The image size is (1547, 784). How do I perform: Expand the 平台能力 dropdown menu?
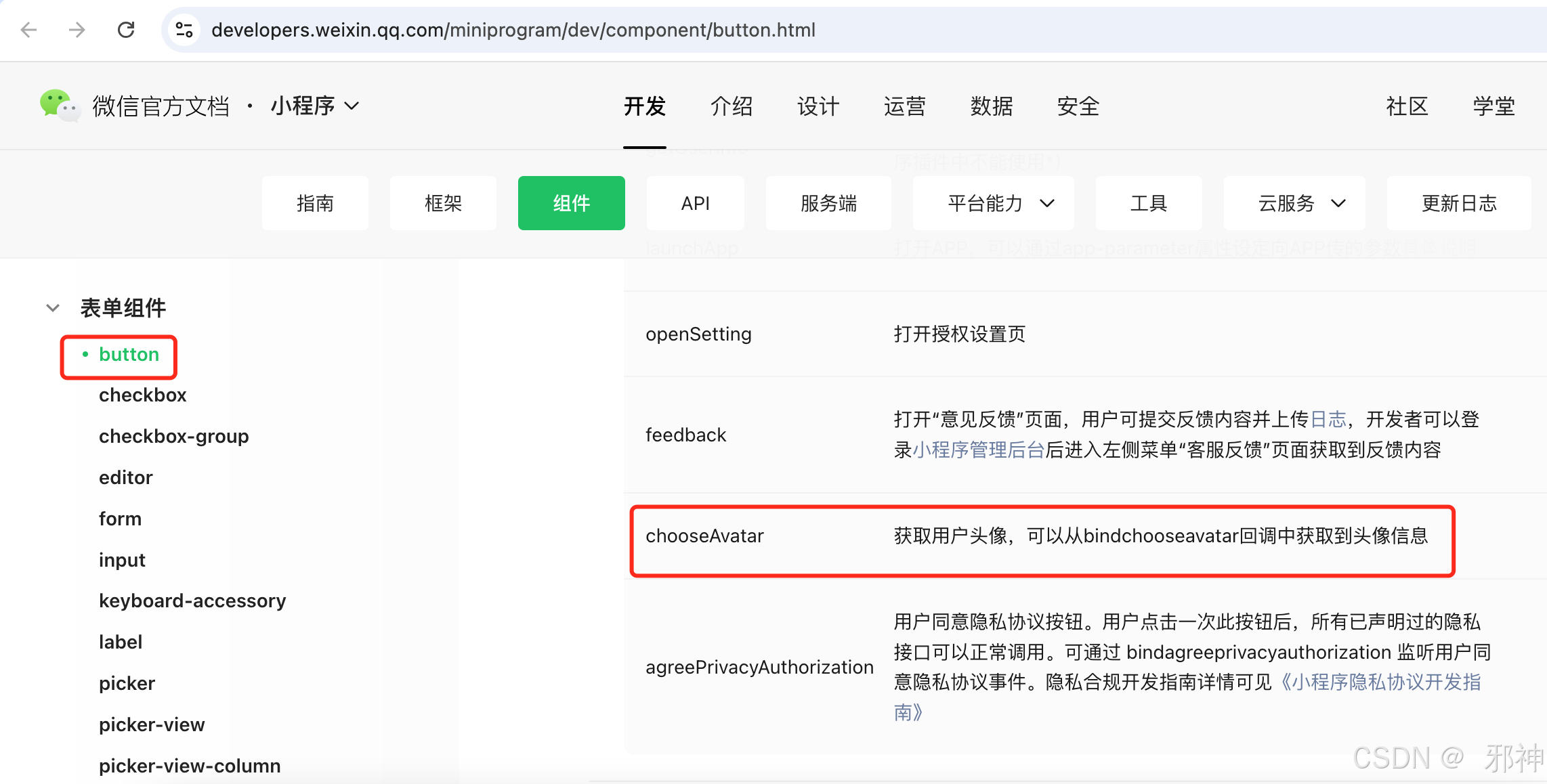click(993, 203)
